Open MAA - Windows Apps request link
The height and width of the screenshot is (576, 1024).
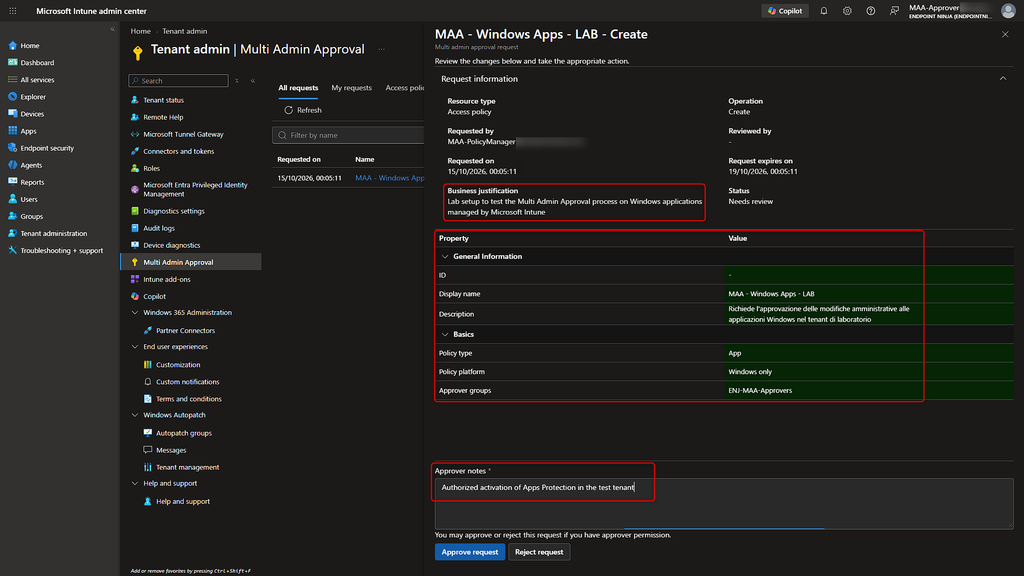390,178
